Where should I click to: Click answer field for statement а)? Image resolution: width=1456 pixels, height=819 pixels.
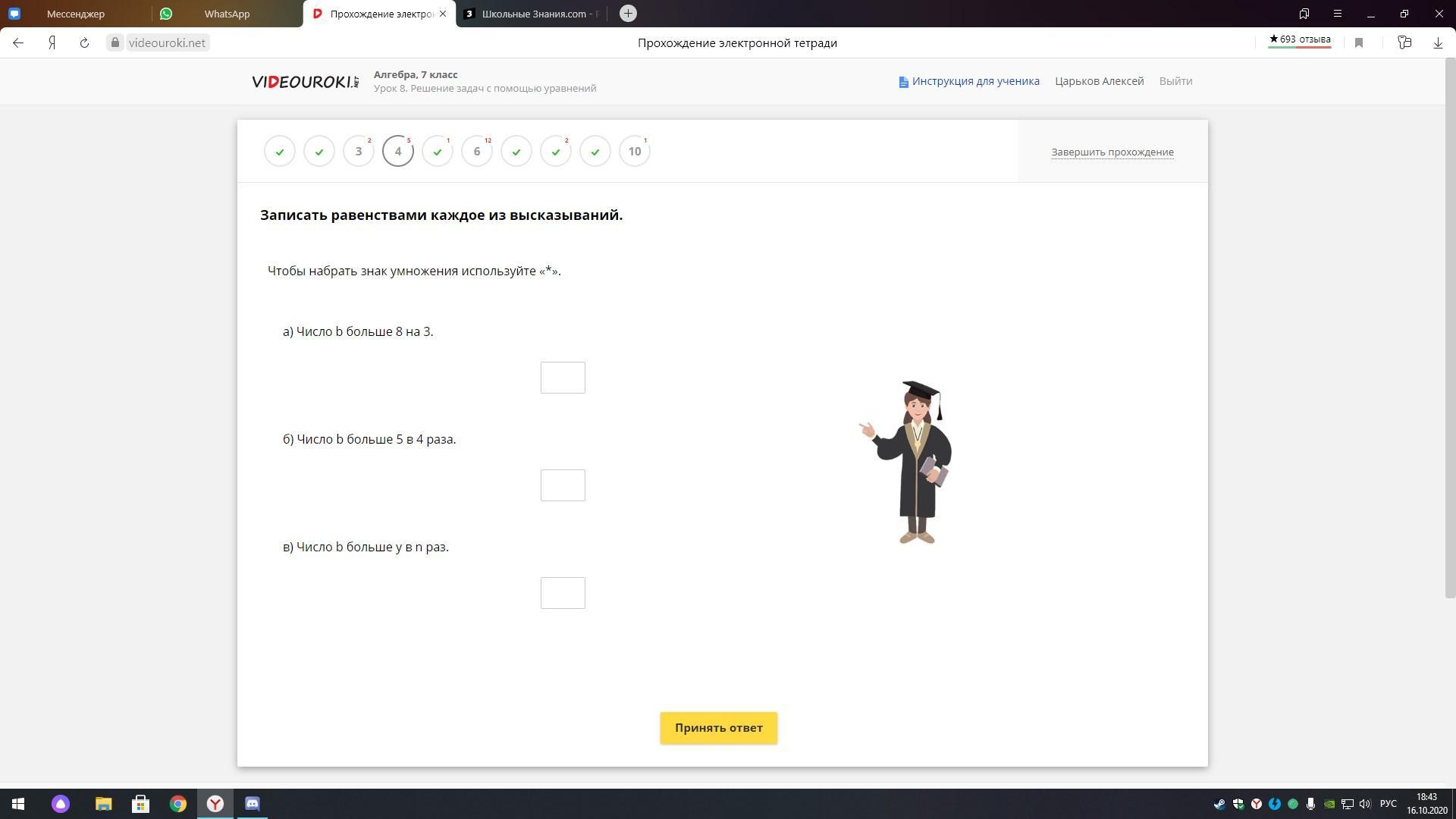(x=563, y=378)
